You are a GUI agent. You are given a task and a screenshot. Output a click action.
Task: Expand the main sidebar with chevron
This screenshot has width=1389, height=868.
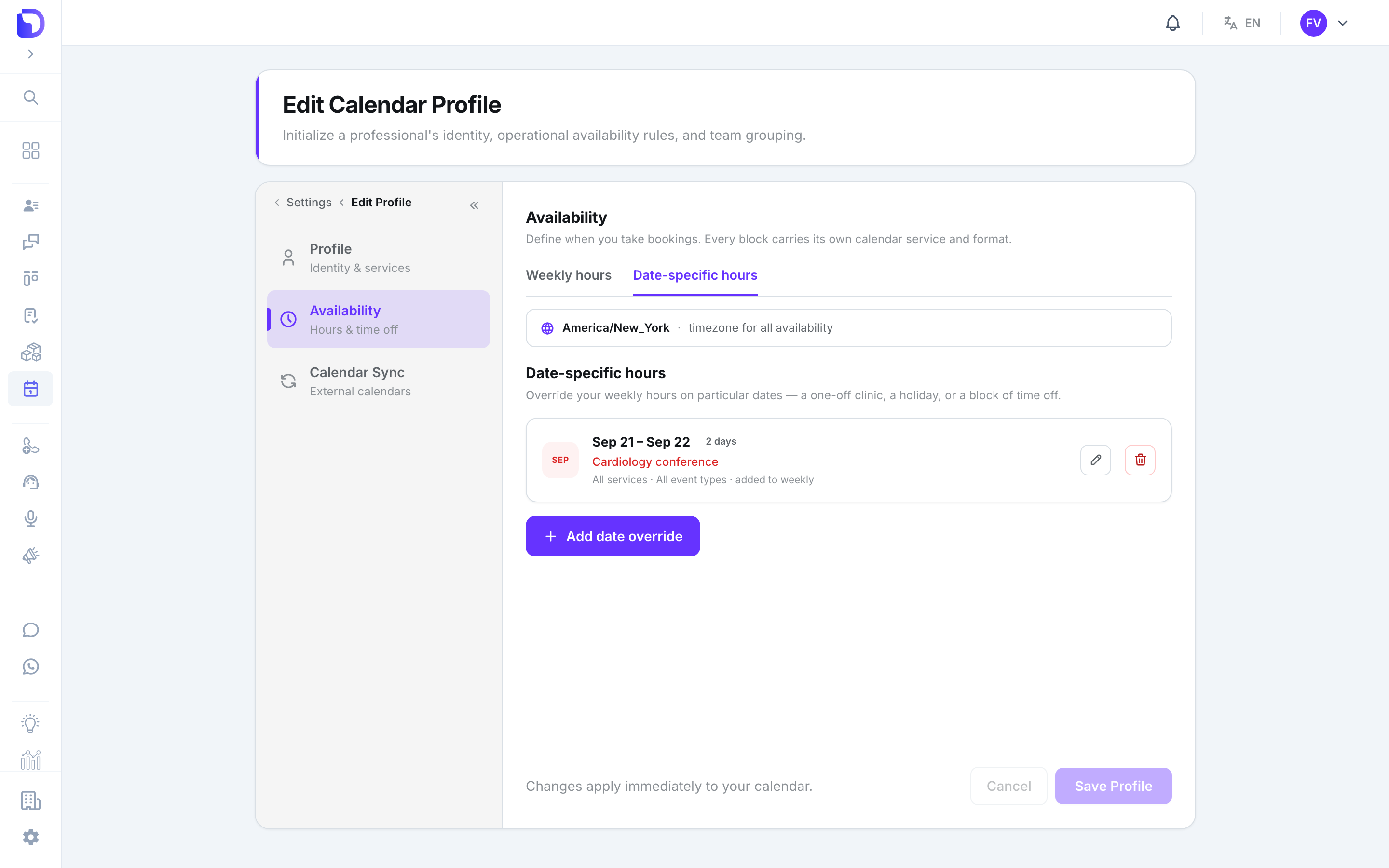pos(30,54)
